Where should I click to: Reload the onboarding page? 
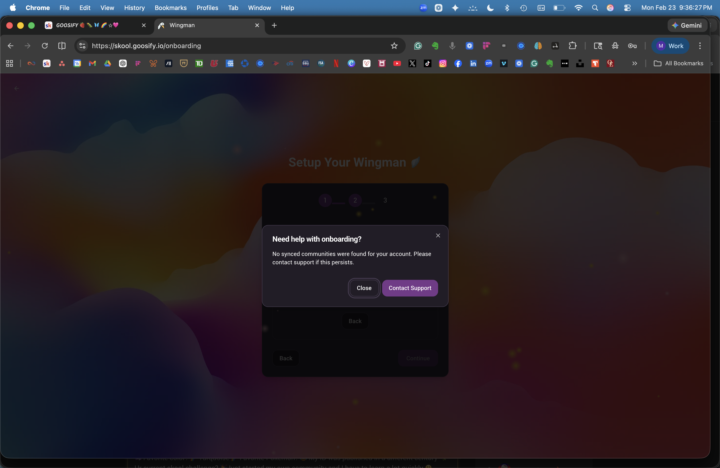coord(45,45)
